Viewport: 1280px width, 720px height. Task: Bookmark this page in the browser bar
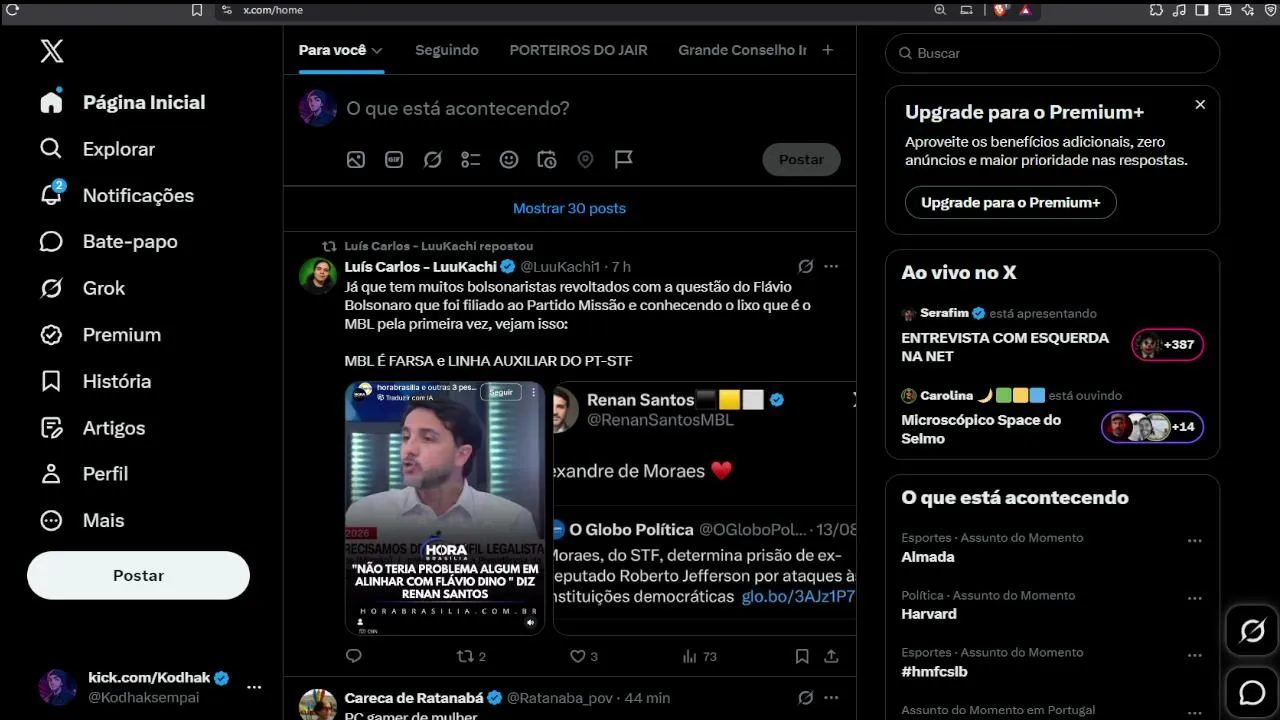pos(197,10)
